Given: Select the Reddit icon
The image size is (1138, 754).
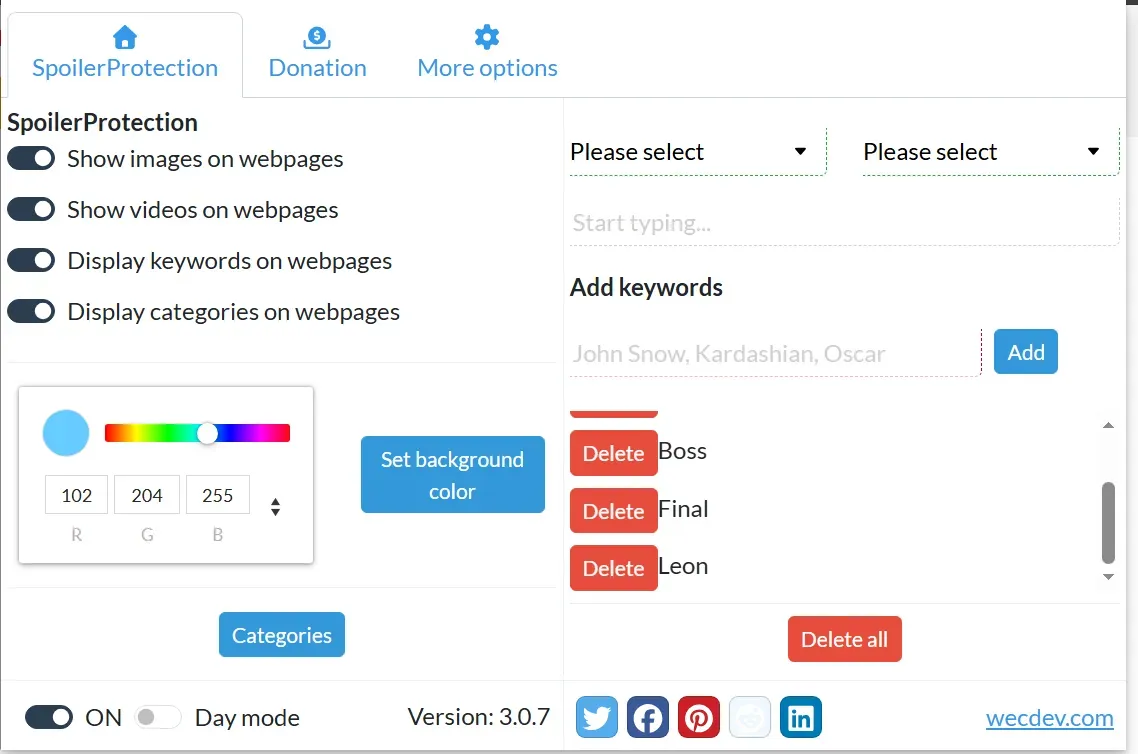Looking at the screenshot, I should click(x=750, y=717).
